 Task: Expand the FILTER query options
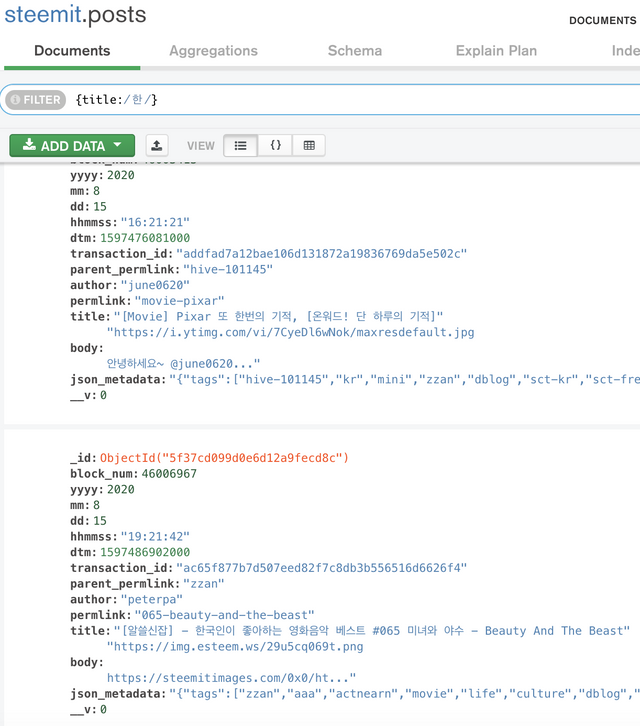coord(36,100)
